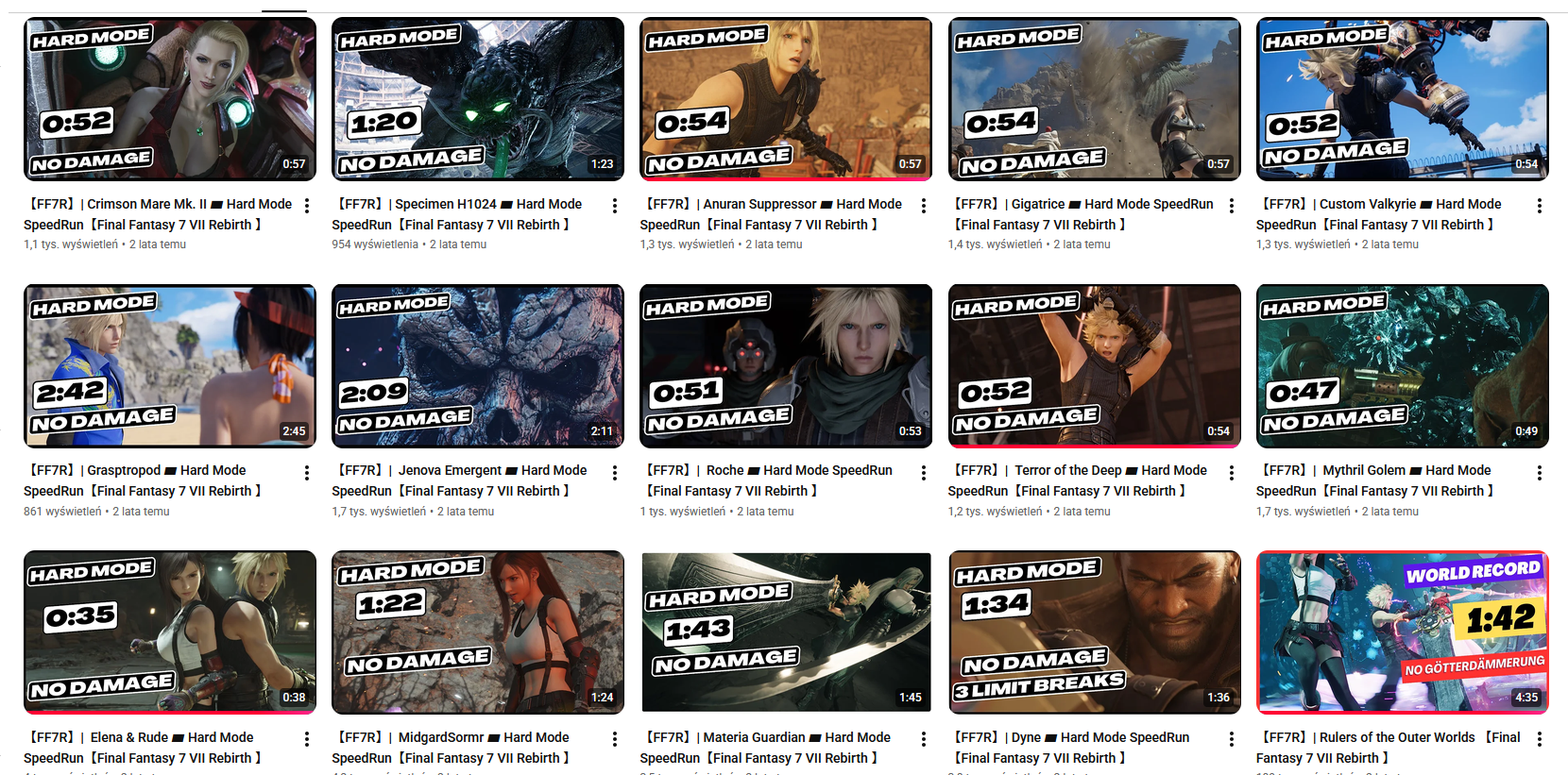Open the Gigatrice 0:54 video thumbnail
Image resolution: width=1568 pixels, height=775 pixels.
click(x=1094, y=99)
